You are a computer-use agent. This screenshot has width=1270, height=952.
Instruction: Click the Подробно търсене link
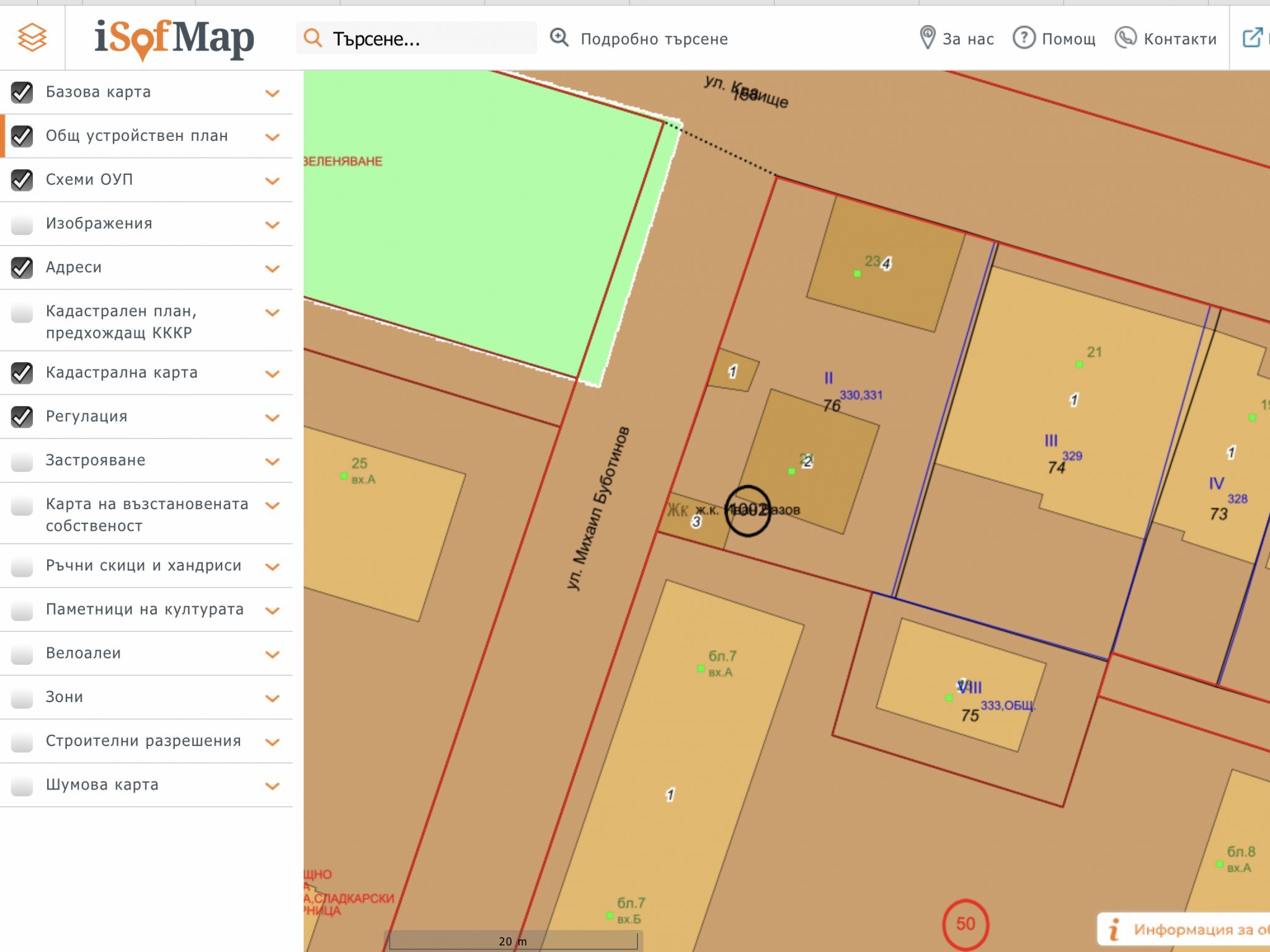coord(654,39)
